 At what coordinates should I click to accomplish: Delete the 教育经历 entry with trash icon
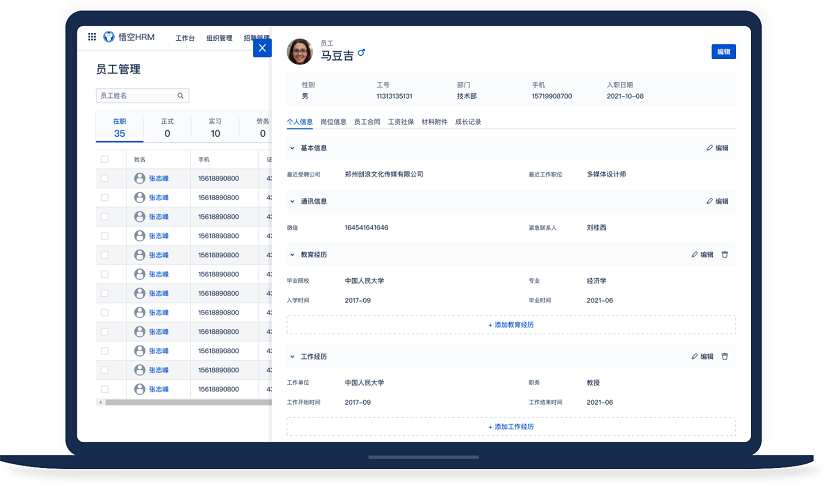725,255
